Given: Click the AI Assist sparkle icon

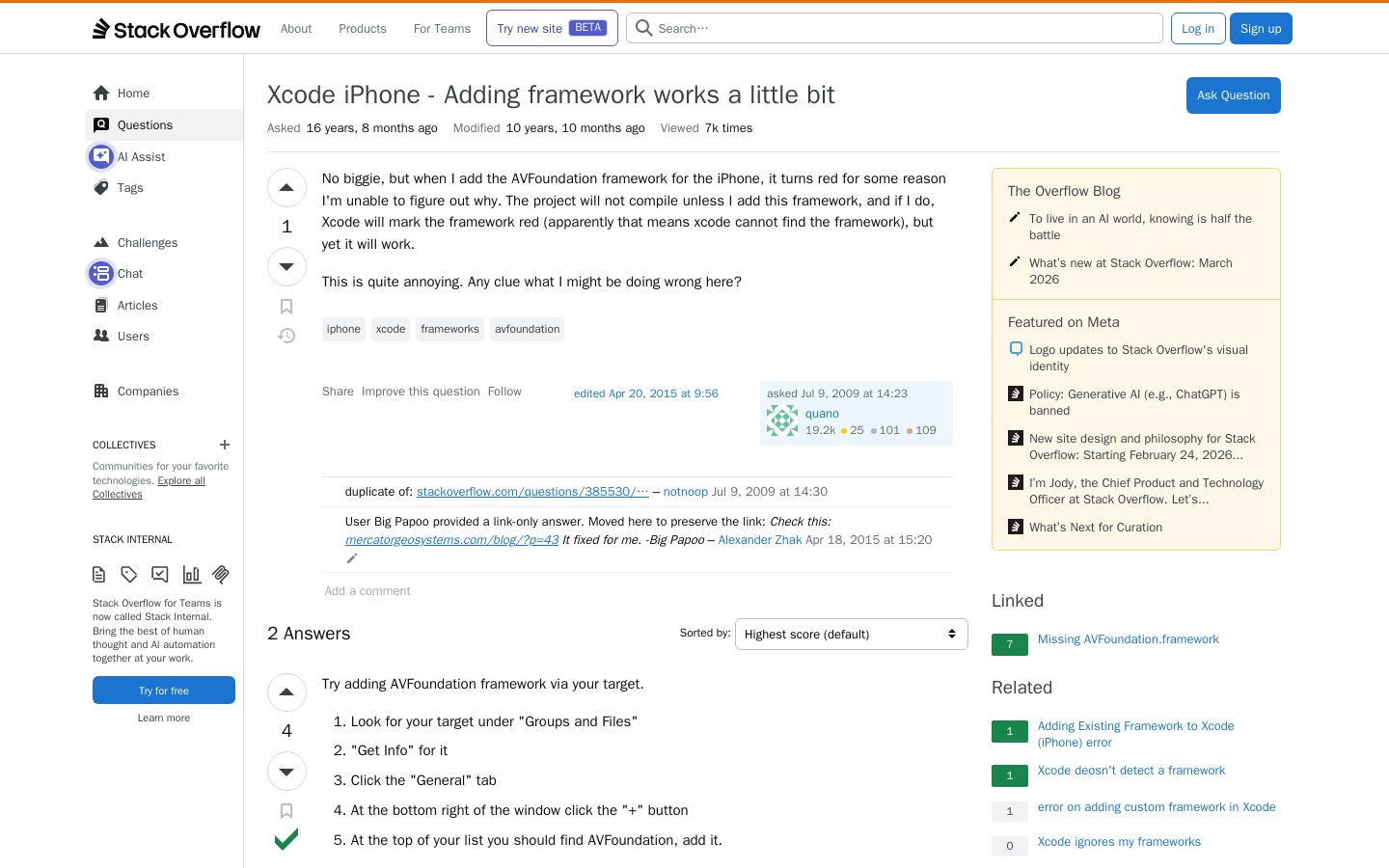Looking at the screenshot, I should coord(101,156).
